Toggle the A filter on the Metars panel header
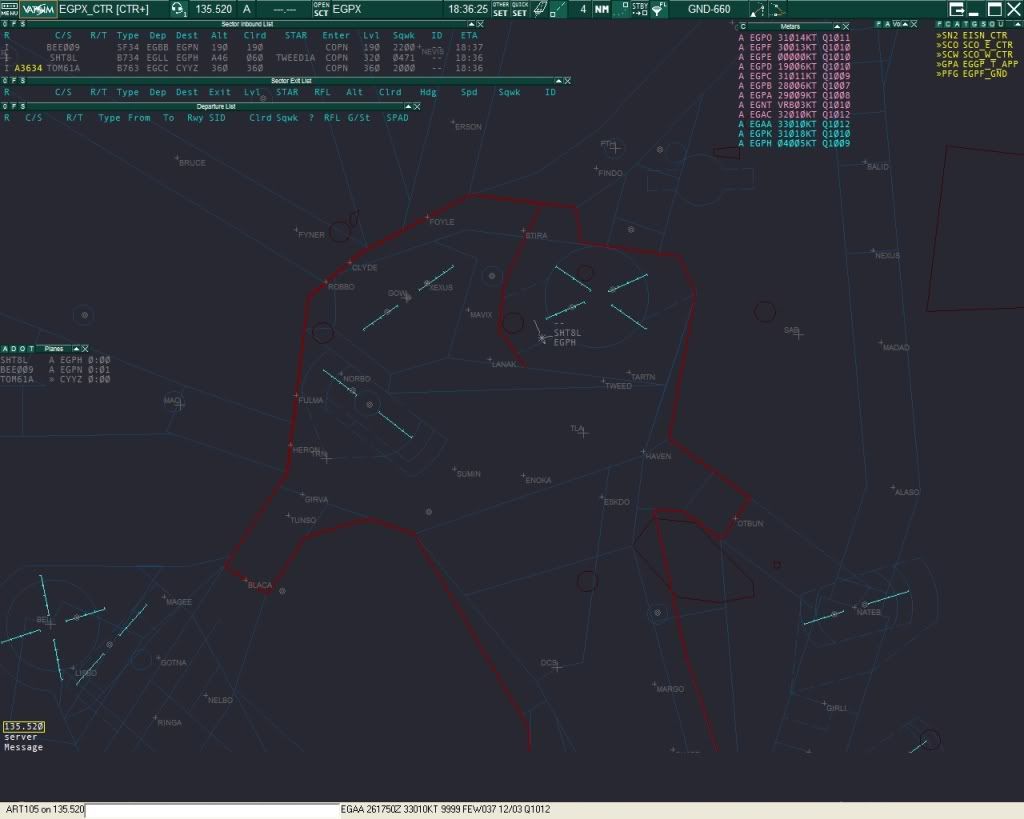 [886, 23]
